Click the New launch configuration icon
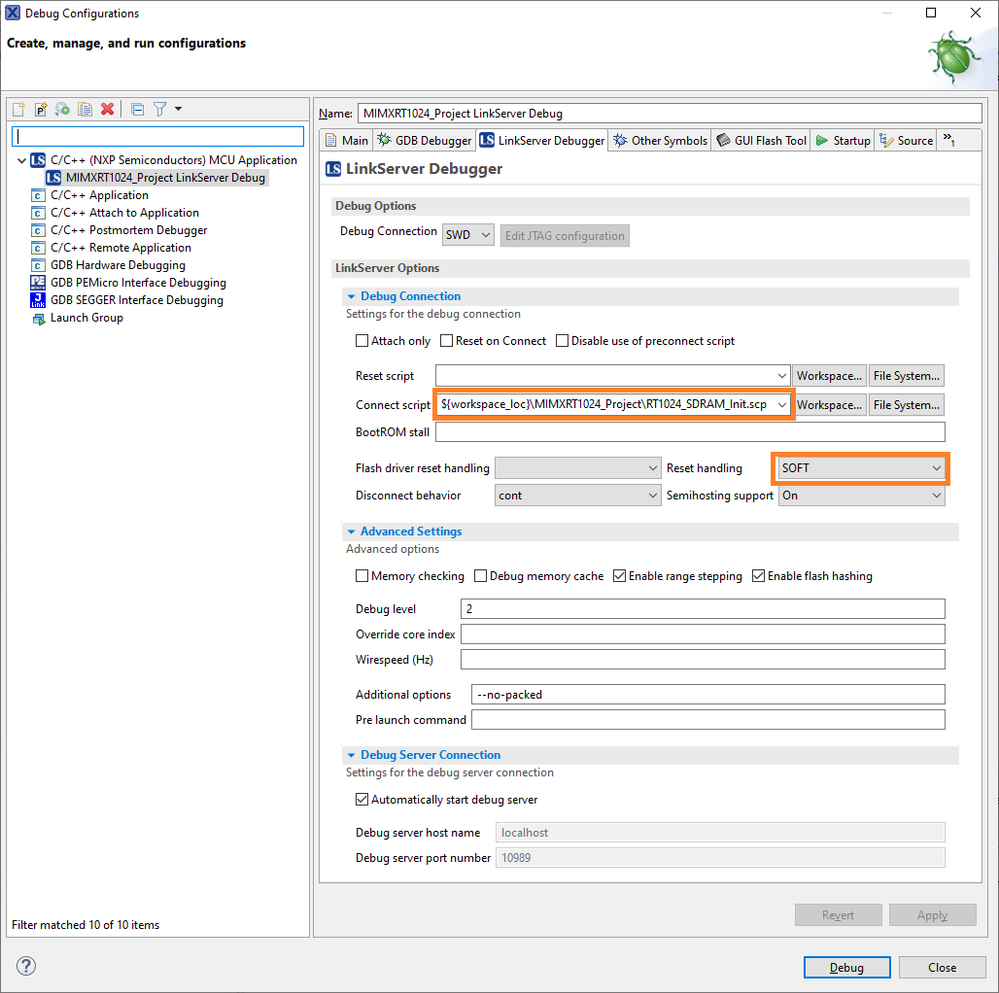 pos(21,109)
